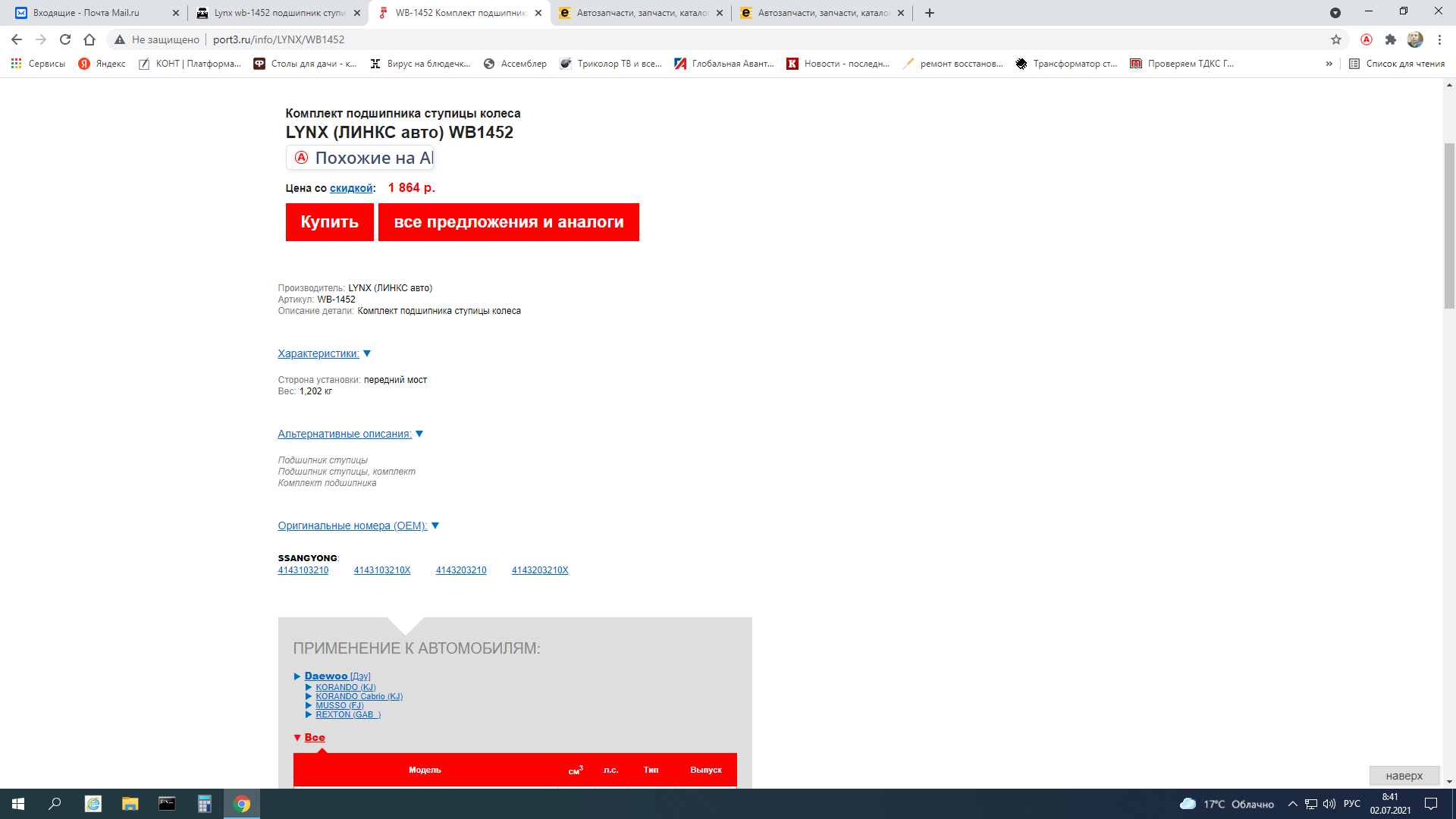This screenshot has width=1456, height=819.
Task: Open the КОНТ Платформа bookmark
Action: (x=190, y=64)
